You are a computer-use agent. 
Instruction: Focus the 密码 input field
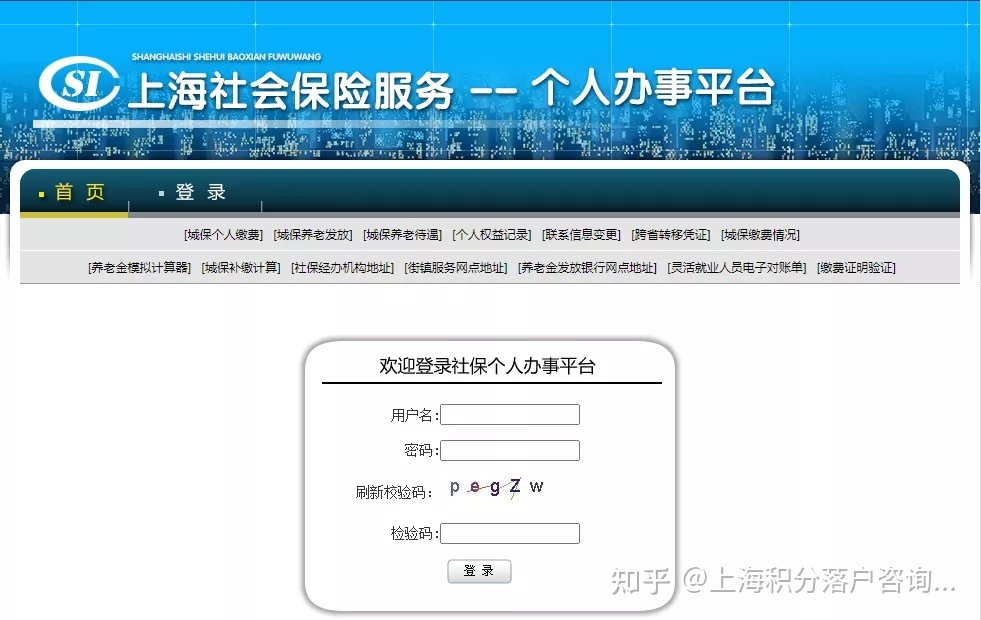(510, 450)
